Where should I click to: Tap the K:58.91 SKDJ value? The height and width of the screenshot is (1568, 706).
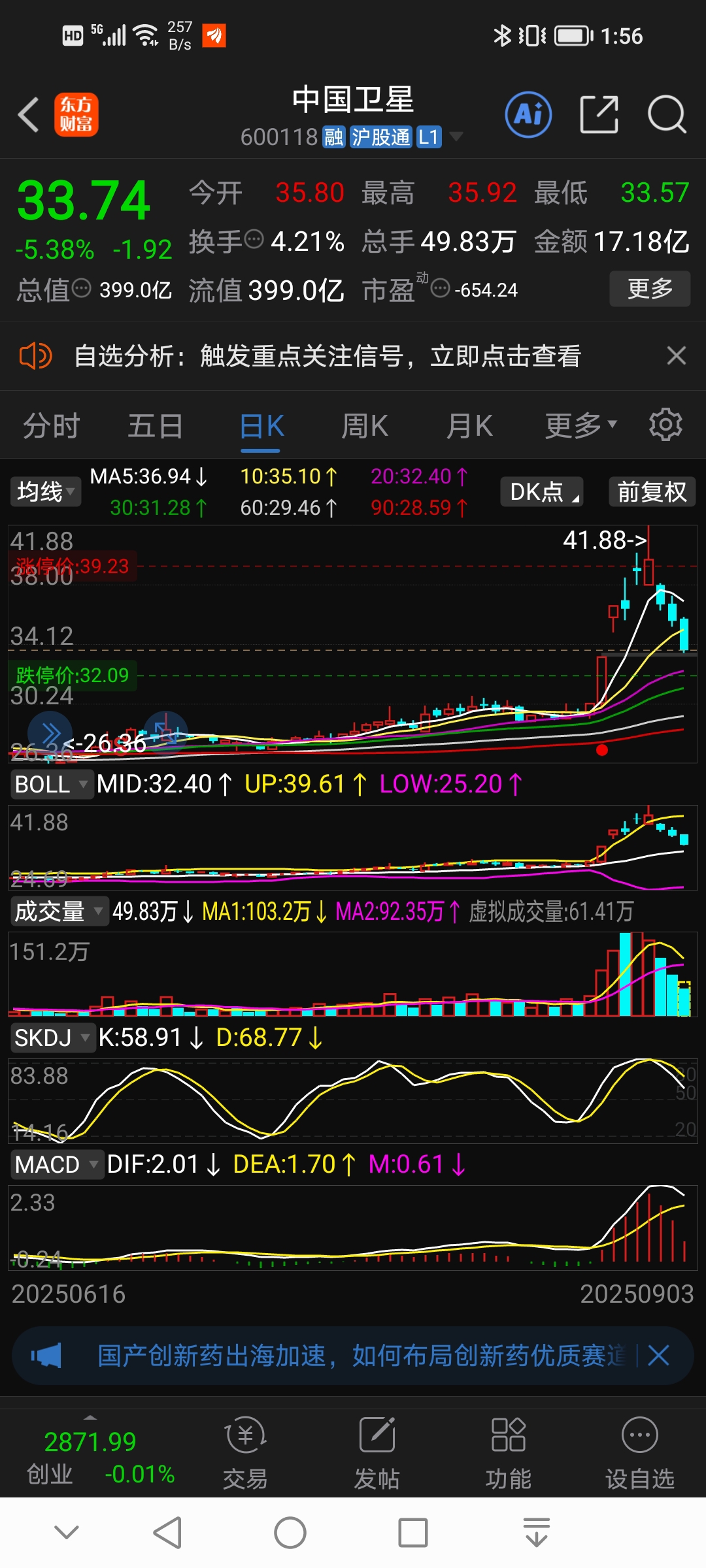pos(151,1037)
